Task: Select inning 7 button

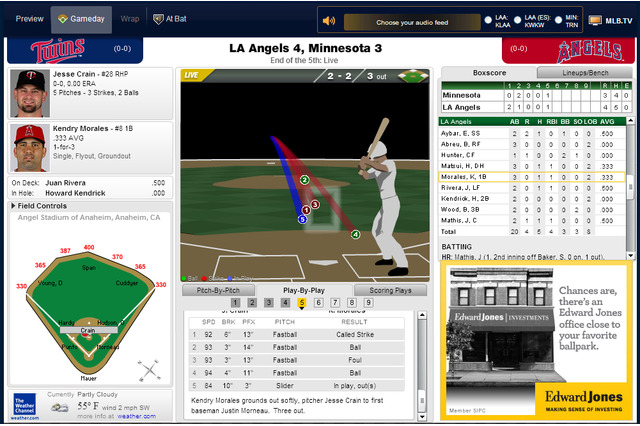Action: tap(335, 302)
